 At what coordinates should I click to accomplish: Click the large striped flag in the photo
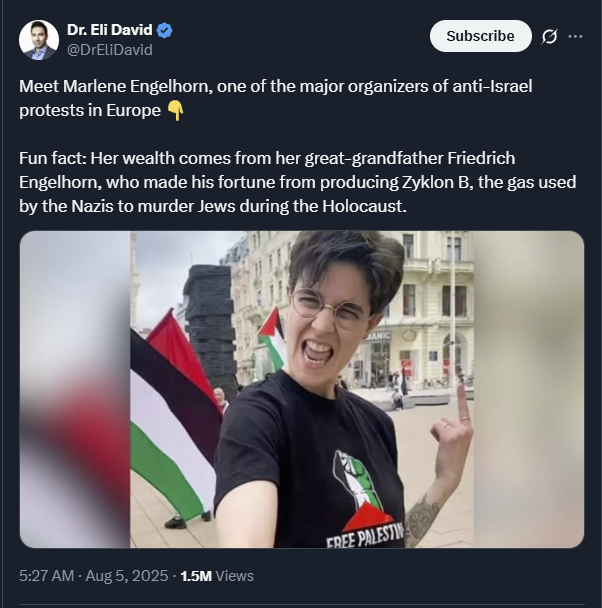tap(172, 425)
